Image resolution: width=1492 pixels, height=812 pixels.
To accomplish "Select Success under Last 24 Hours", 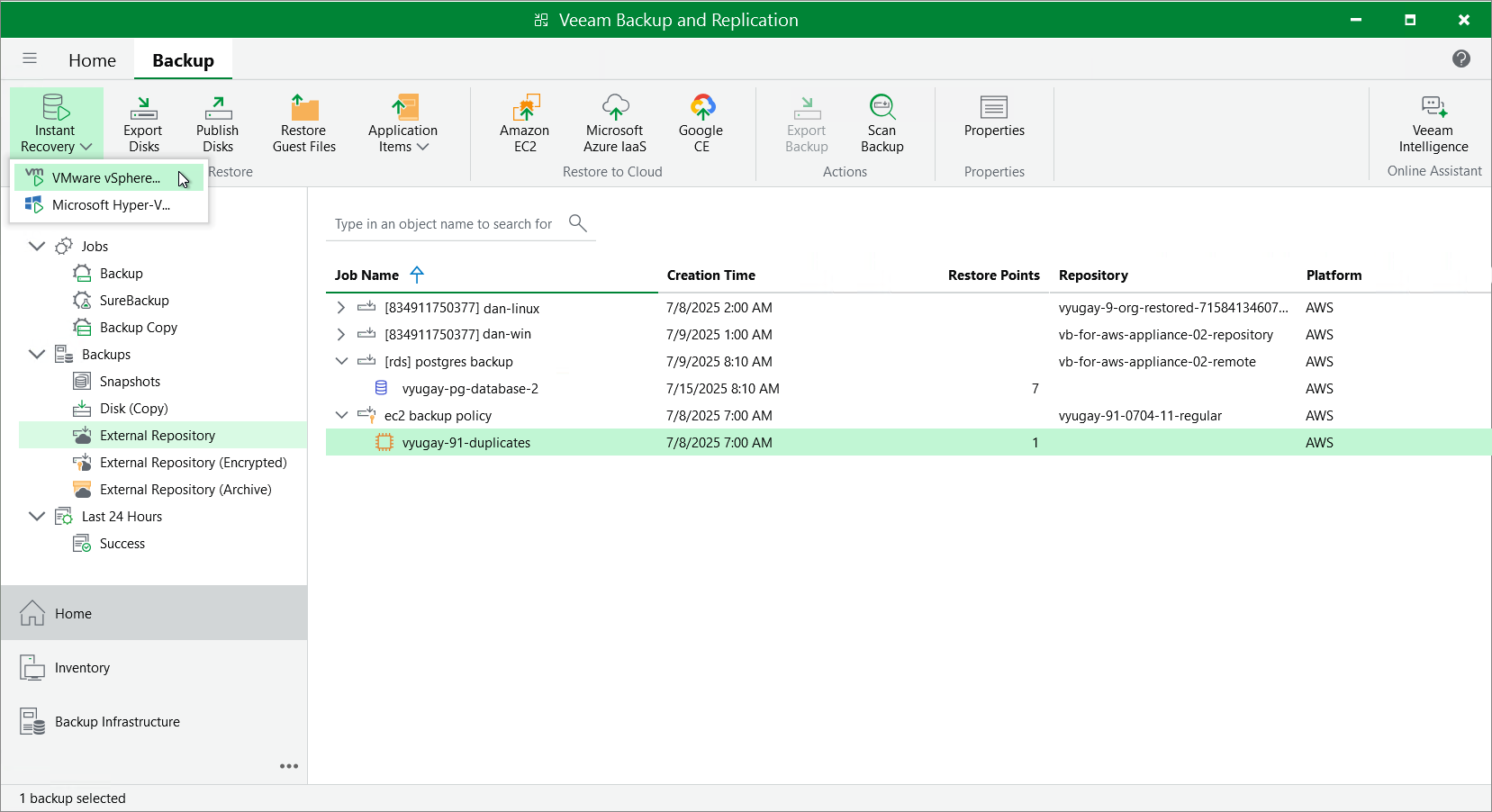I will [x=122, y=543].
